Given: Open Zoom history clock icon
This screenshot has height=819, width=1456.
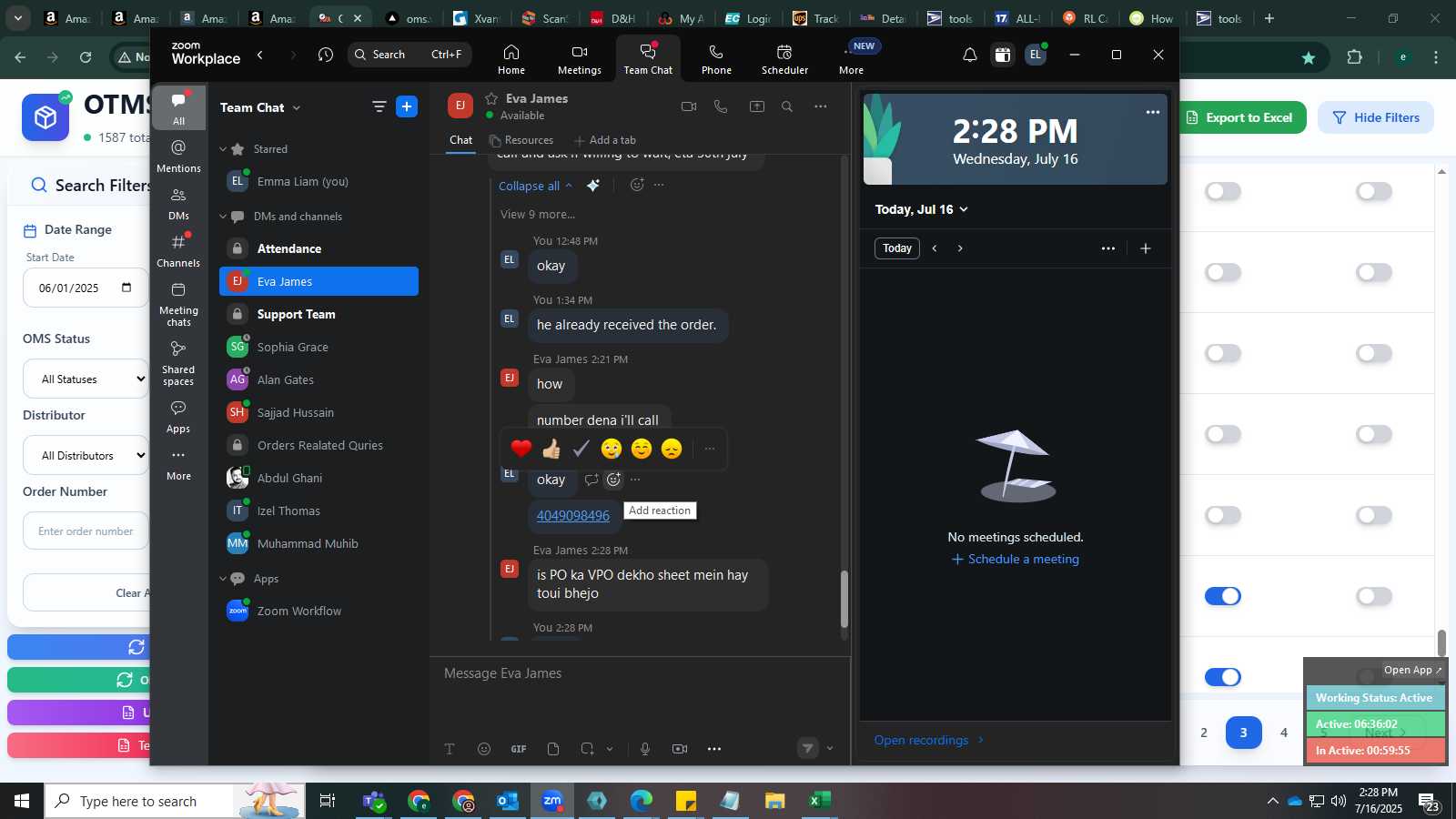Looking at the screenshot, I should point(326,55).
